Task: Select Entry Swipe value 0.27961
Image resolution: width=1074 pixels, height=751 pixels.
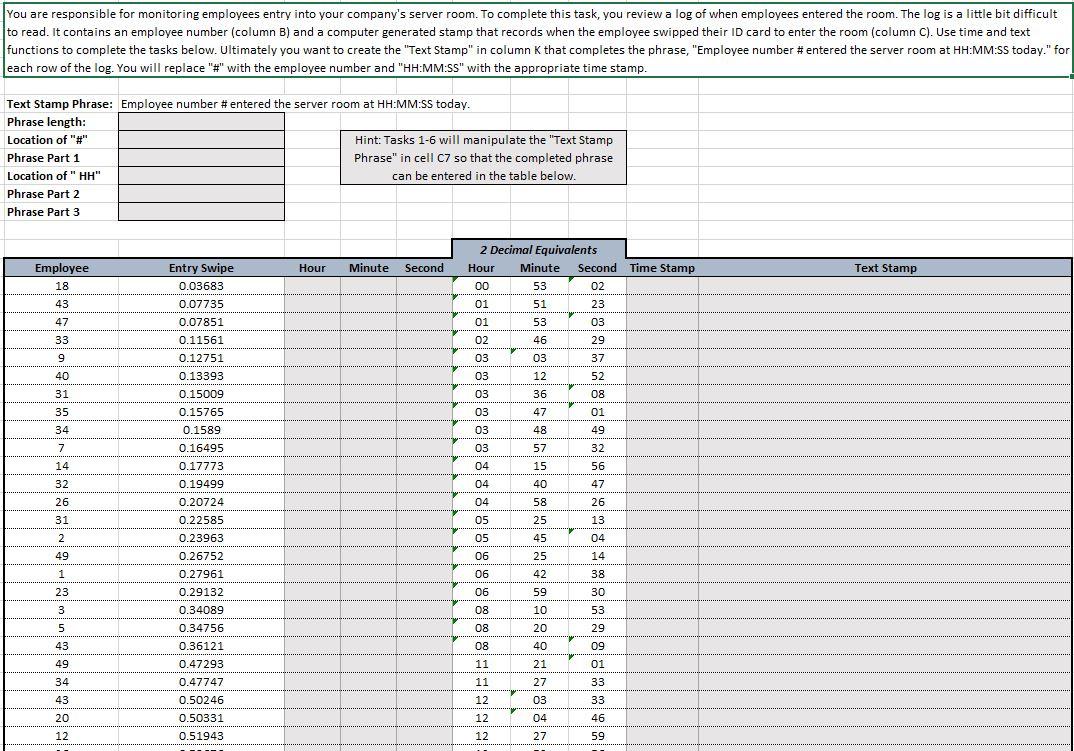Action: click(x=201, y=574)
